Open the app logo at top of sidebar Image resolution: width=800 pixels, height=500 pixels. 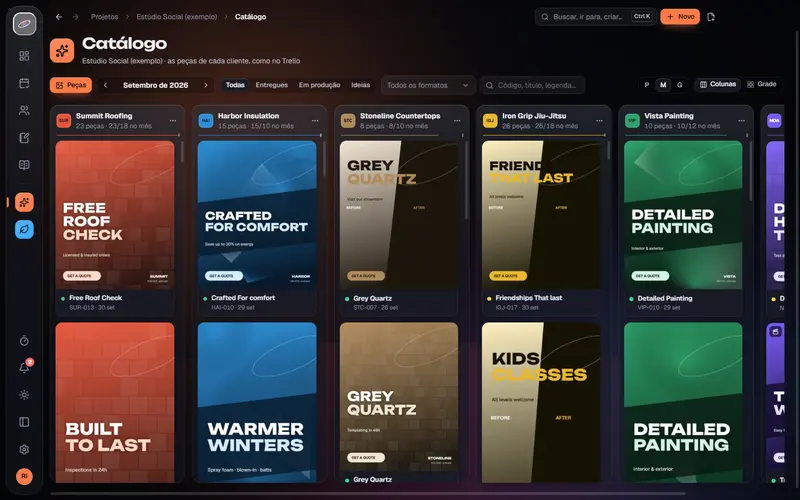click(x=24, y=23)
